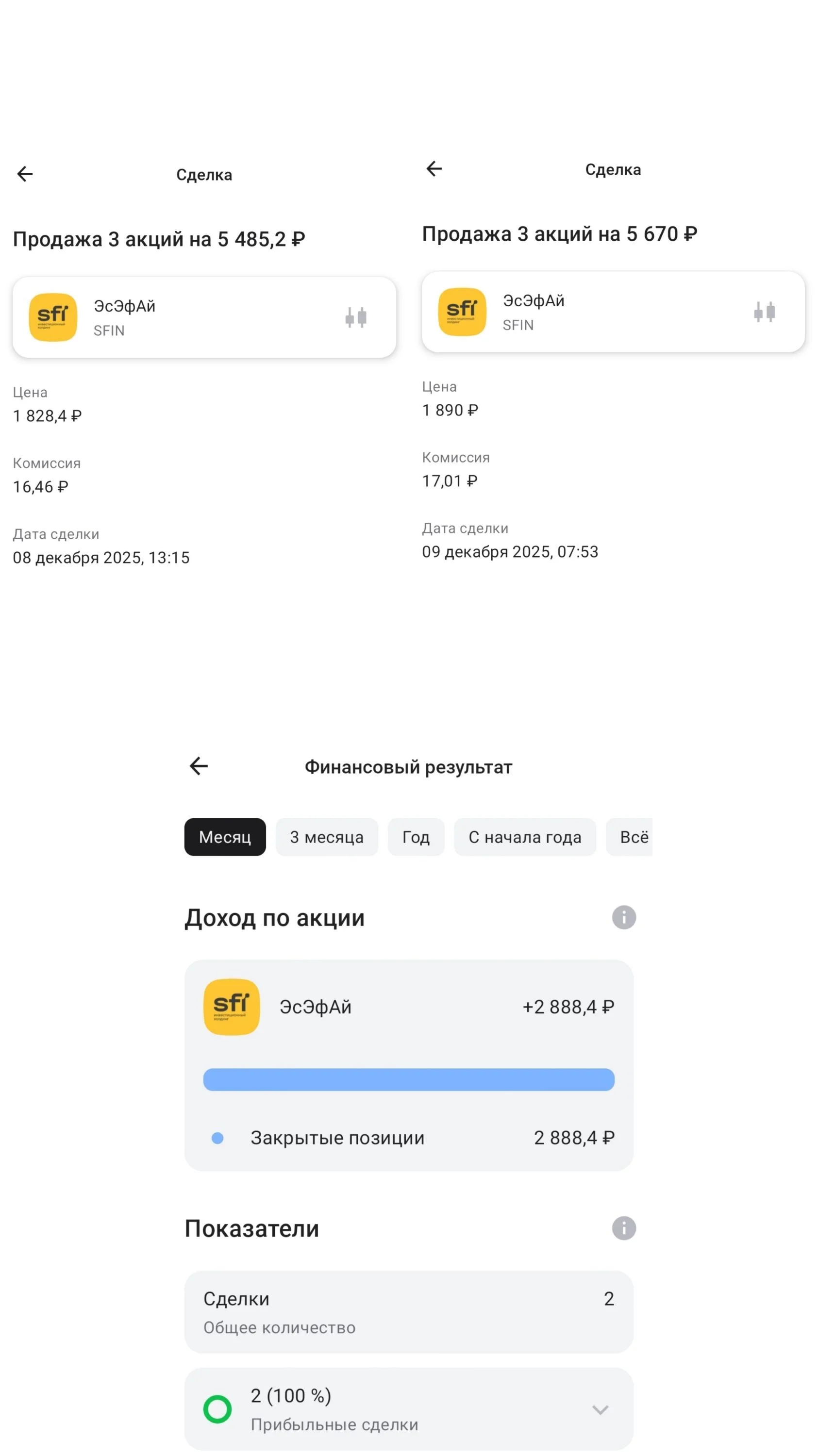The height and width of the screenshot is (1456, 818).
Task: Select the Всё period tab
Action: point(629,837)
